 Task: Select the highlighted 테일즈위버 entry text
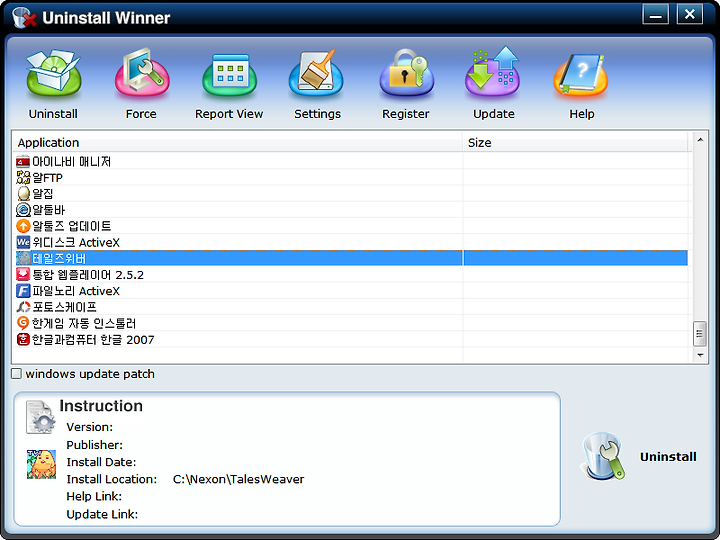pyautogui.click(x=59, y=259)
